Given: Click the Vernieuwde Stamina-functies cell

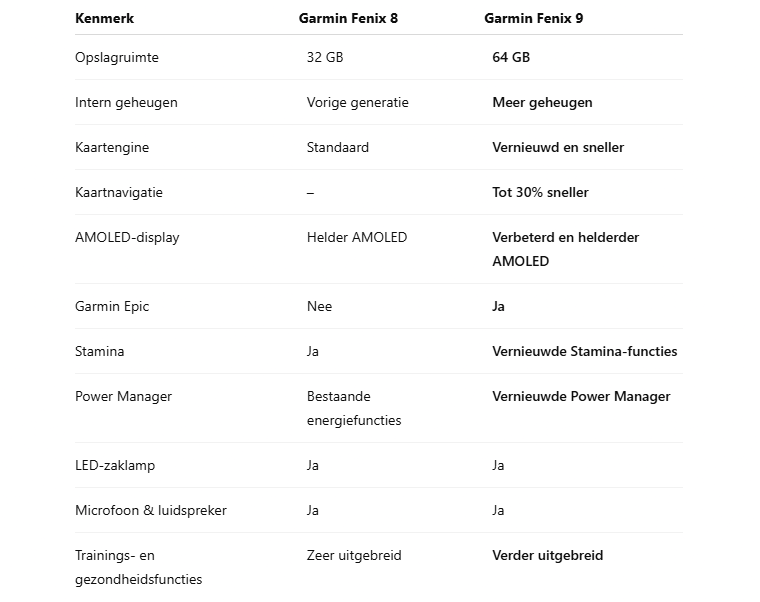Looking at the screenshot, I should coord(585,351).
